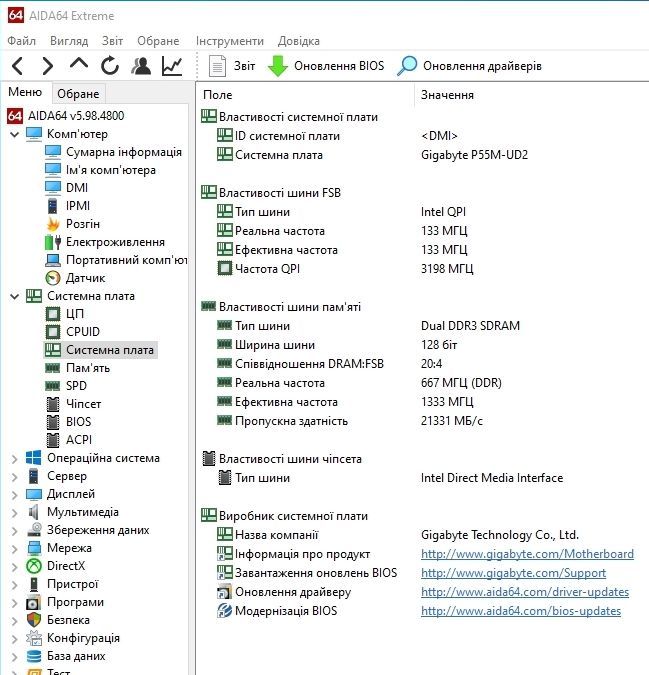Viewport: 649px width, 675px height.
Task: Click the Операційна система Windows icon
Action: [34, 458]
